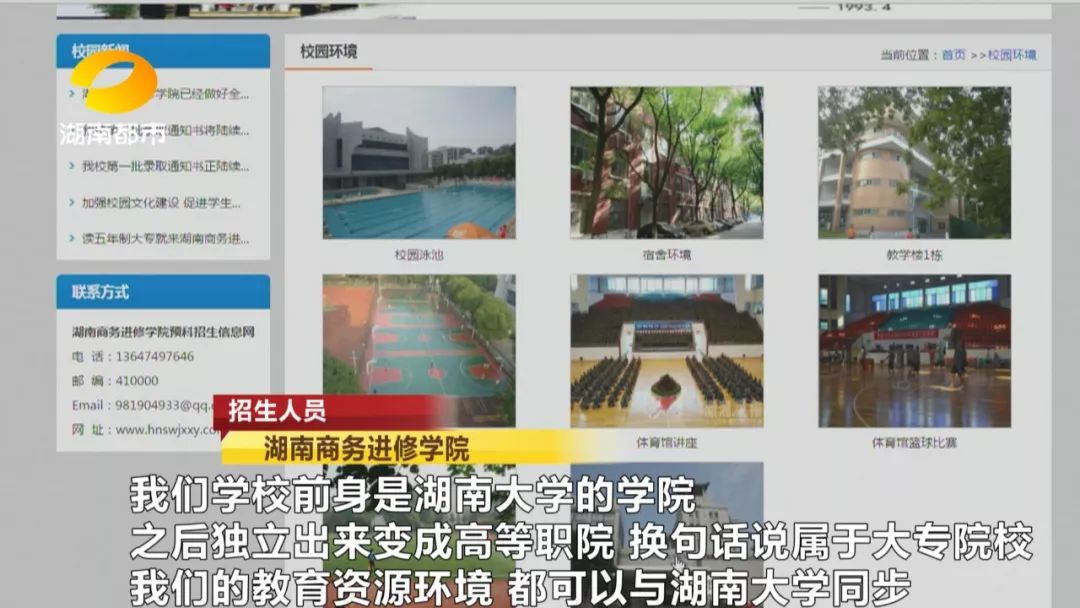Click the 湖南商务进修学院预科招生信息网 contact title
The height and width of the screenshot is (608, 1080).
click(x=163, y=332)
